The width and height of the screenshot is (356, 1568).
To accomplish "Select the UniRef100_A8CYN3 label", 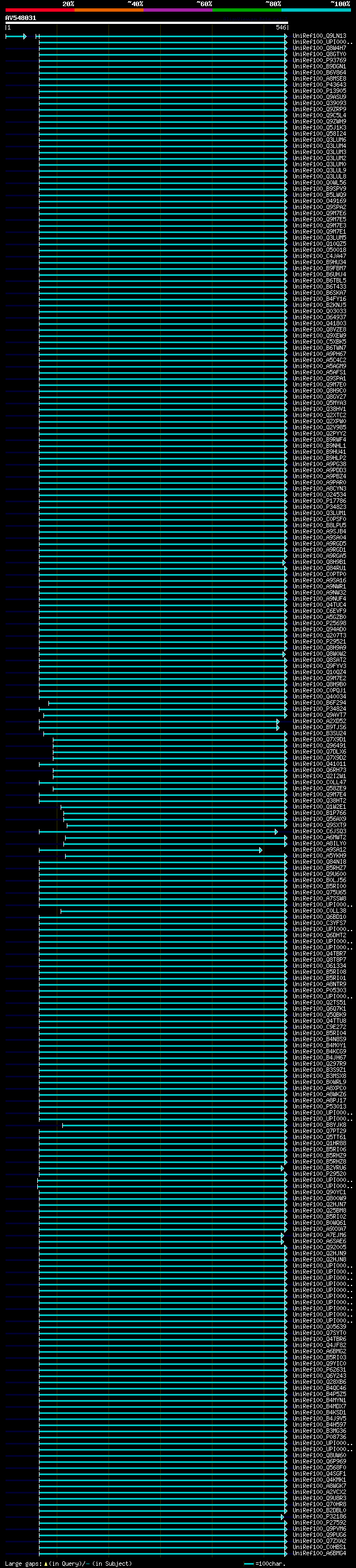I will (319, 489).
